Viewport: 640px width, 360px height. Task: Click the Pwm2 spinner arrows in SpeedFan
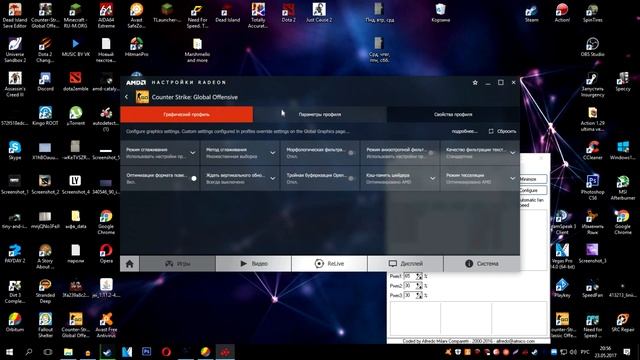[x=419, y=286]
